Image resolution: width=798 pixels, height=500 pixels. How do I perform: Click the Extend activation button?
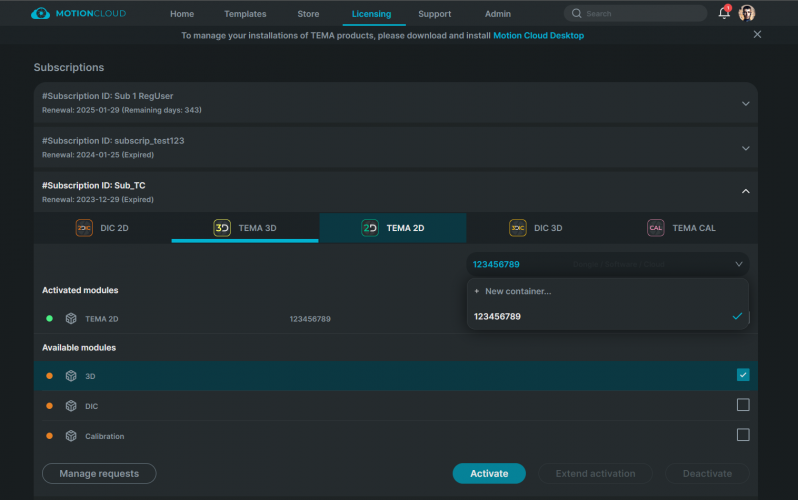click(595, 474)
